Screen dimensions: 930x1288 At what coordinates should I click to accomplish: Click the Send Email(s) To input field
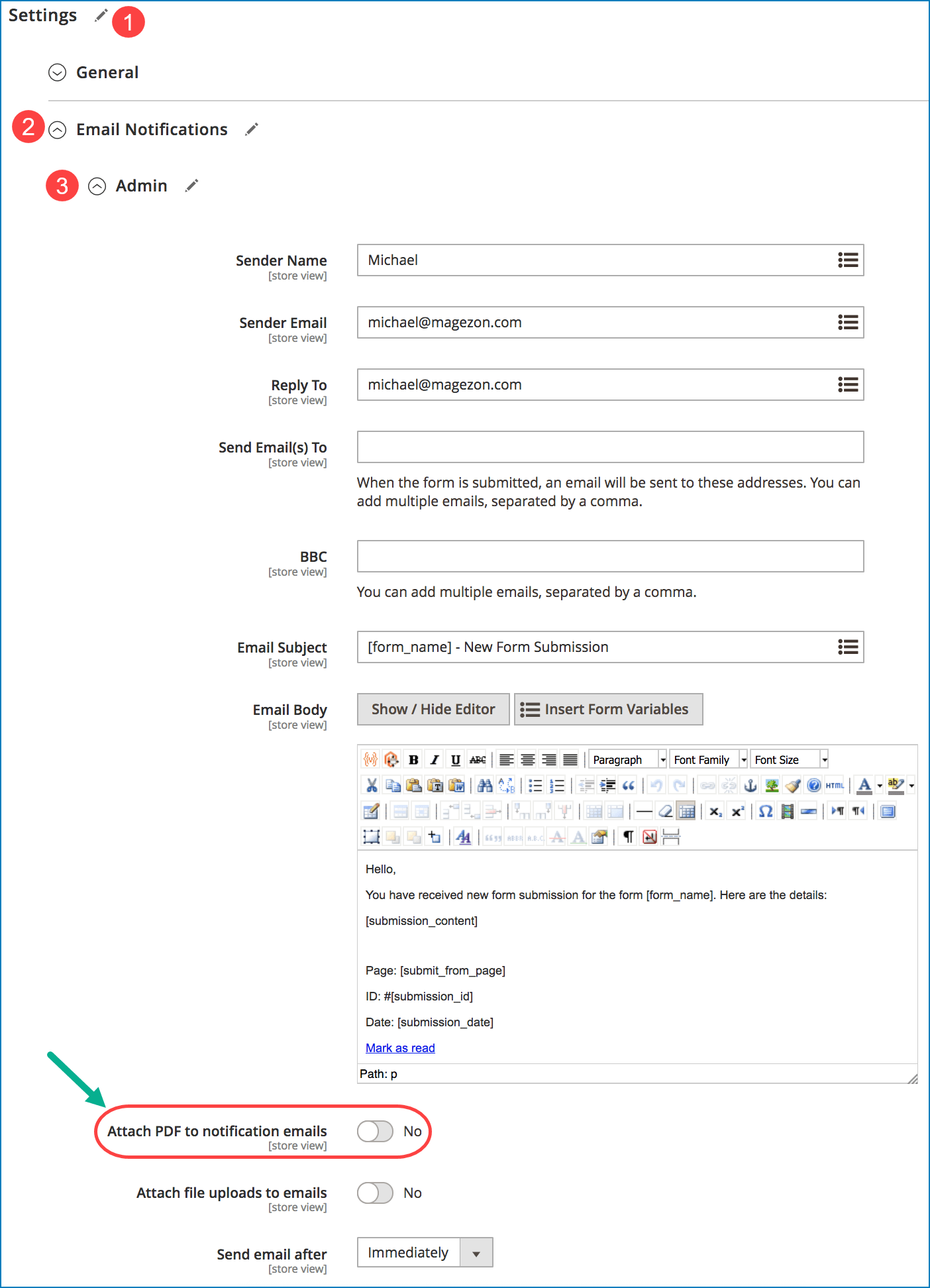[611, 447]
